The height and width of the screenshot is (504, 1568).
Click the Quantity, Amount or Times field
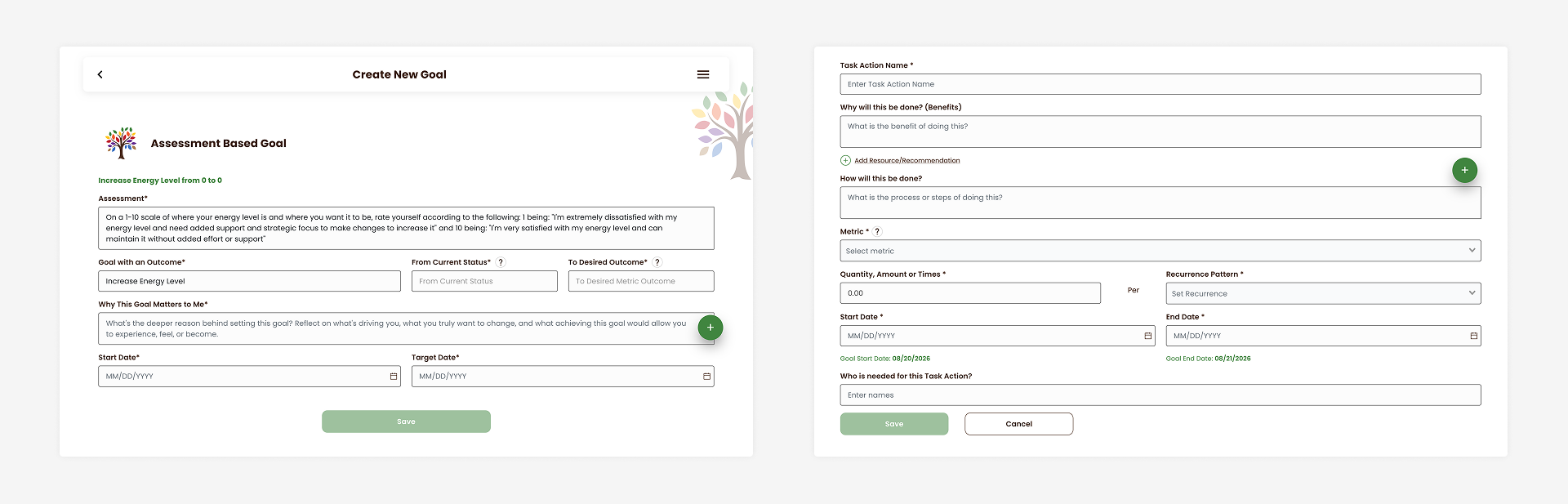click(x=970, y=293)
